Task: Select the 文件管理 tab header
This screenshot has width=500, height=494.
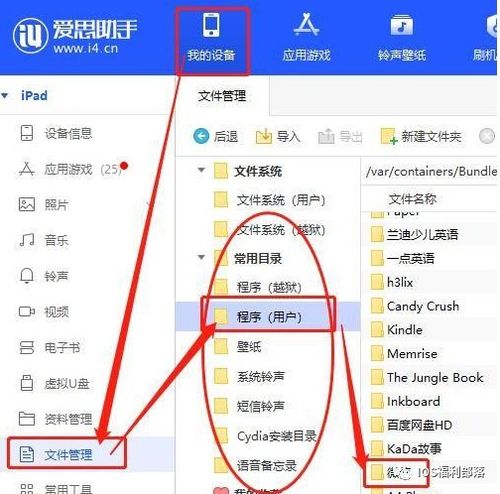Action: 222,96
